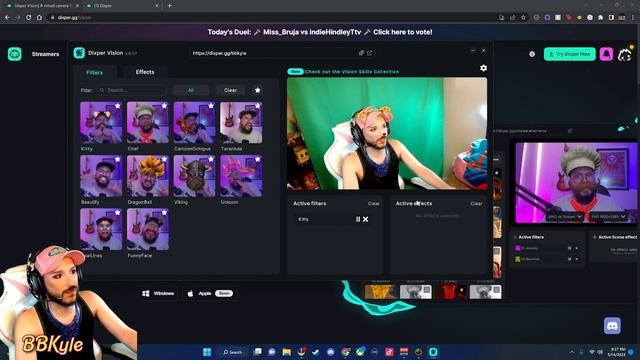Favorite the Tarantula filter star
This screenshot has height=360, width=640.
258,106
